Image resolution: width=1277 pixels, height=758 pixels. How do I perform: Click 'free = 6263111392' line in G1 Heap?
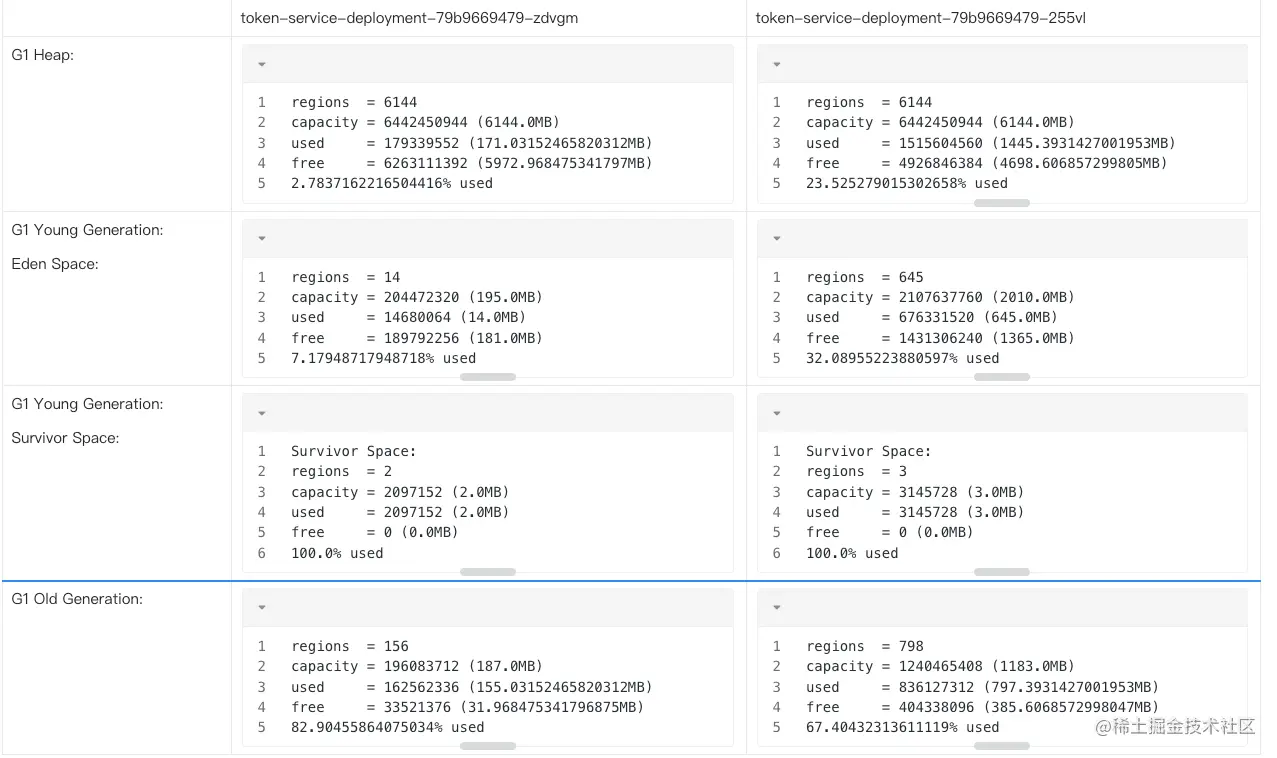472,163
